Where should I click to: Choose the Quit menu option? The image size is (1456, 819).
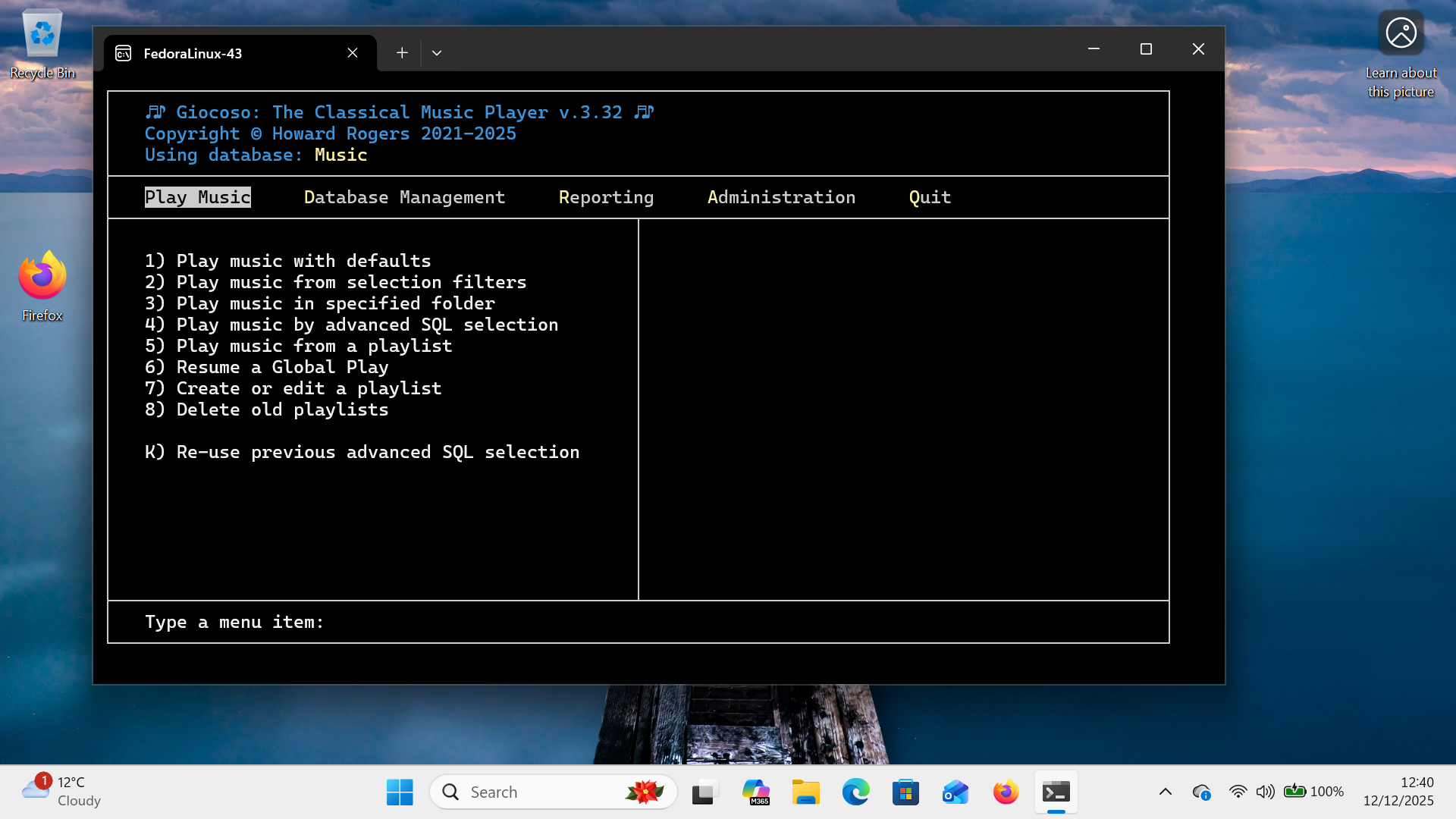click(930, 197)
